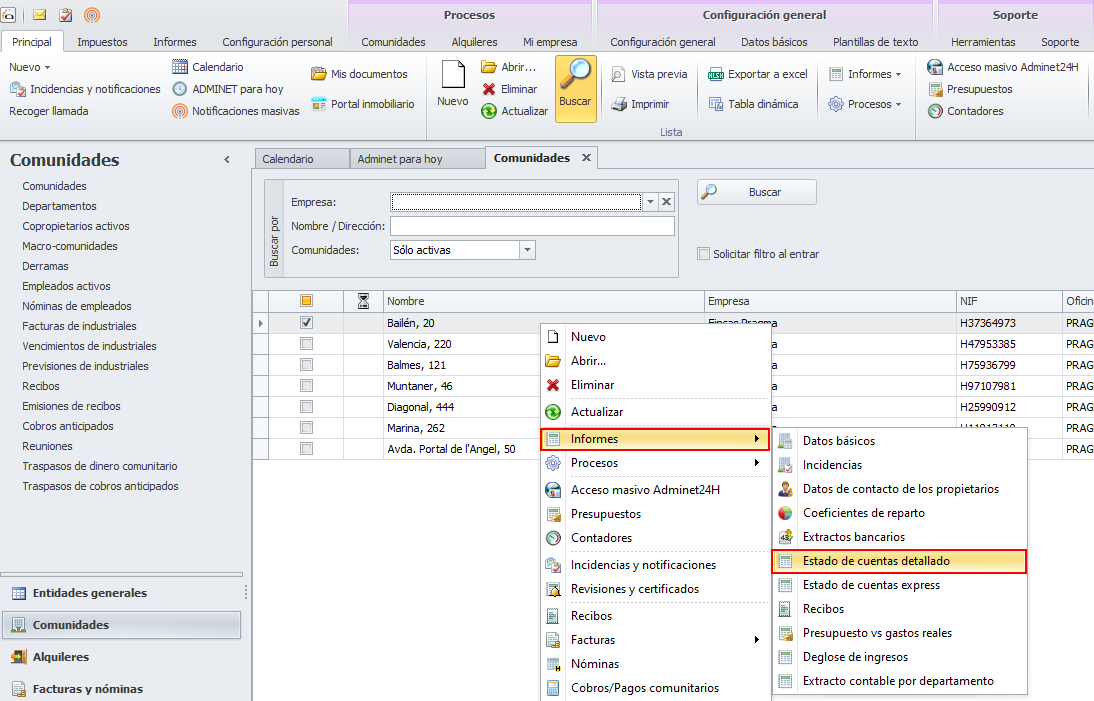The height and width of the screenshot is (701, 1094).
Task: Check the Valencia, 220 row checkbox
Action: [x=307, y=344]
